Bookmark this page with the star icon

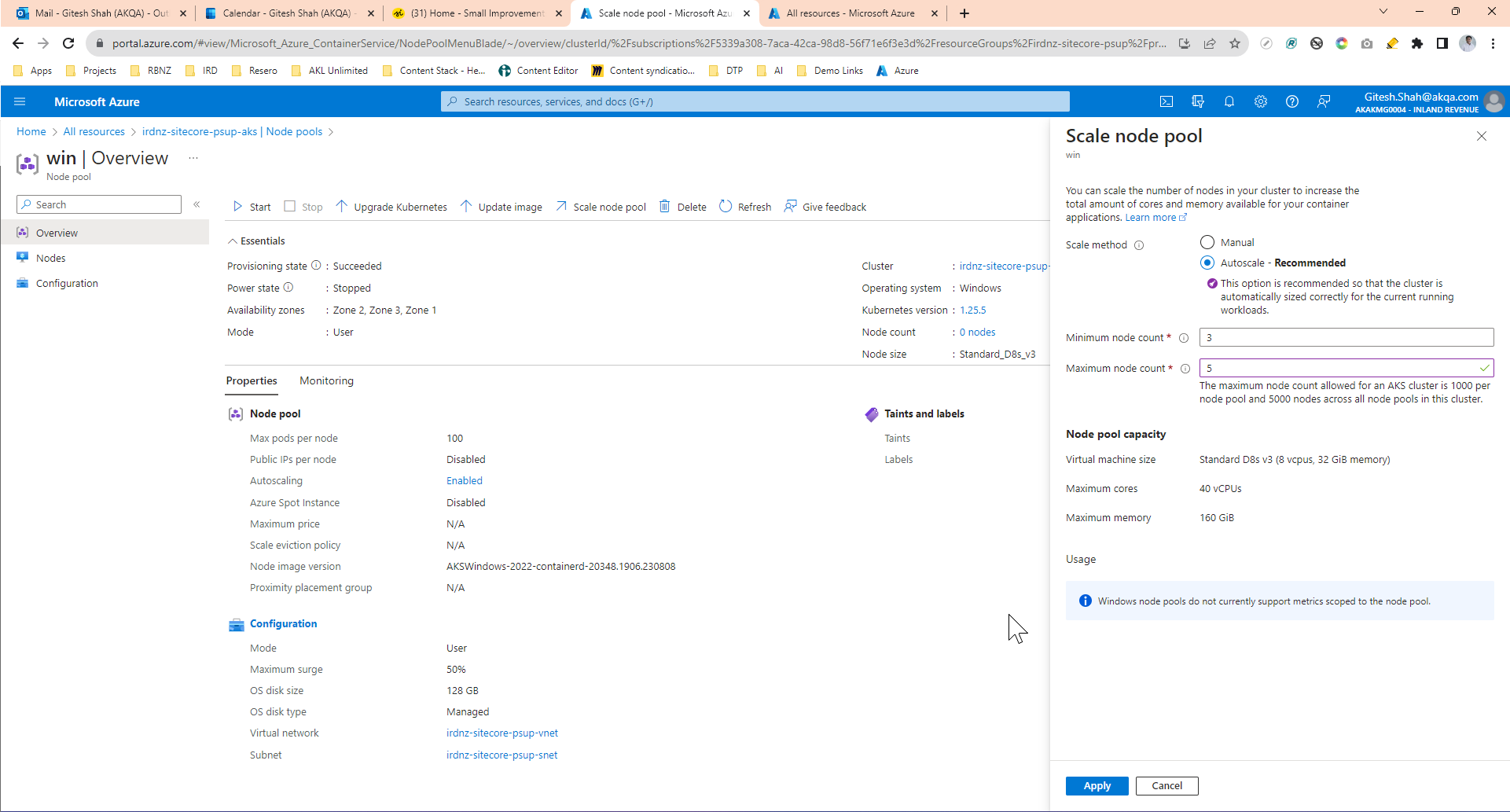[x=1235, y=43]
